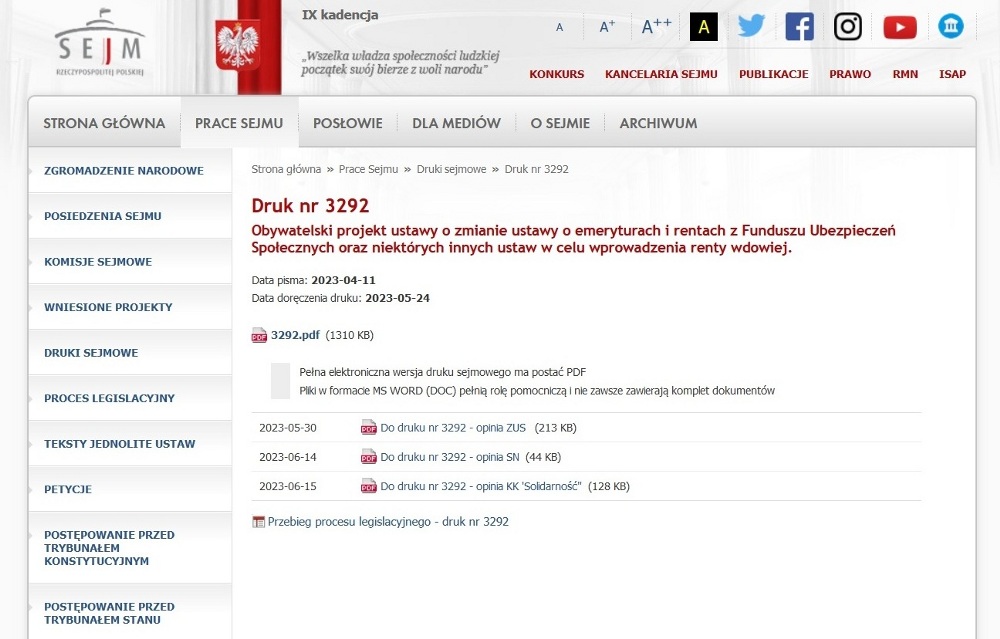
Task: Toggle high-contrast mode with yellow A
Action: pyautogui.click(x=704, y=27)
